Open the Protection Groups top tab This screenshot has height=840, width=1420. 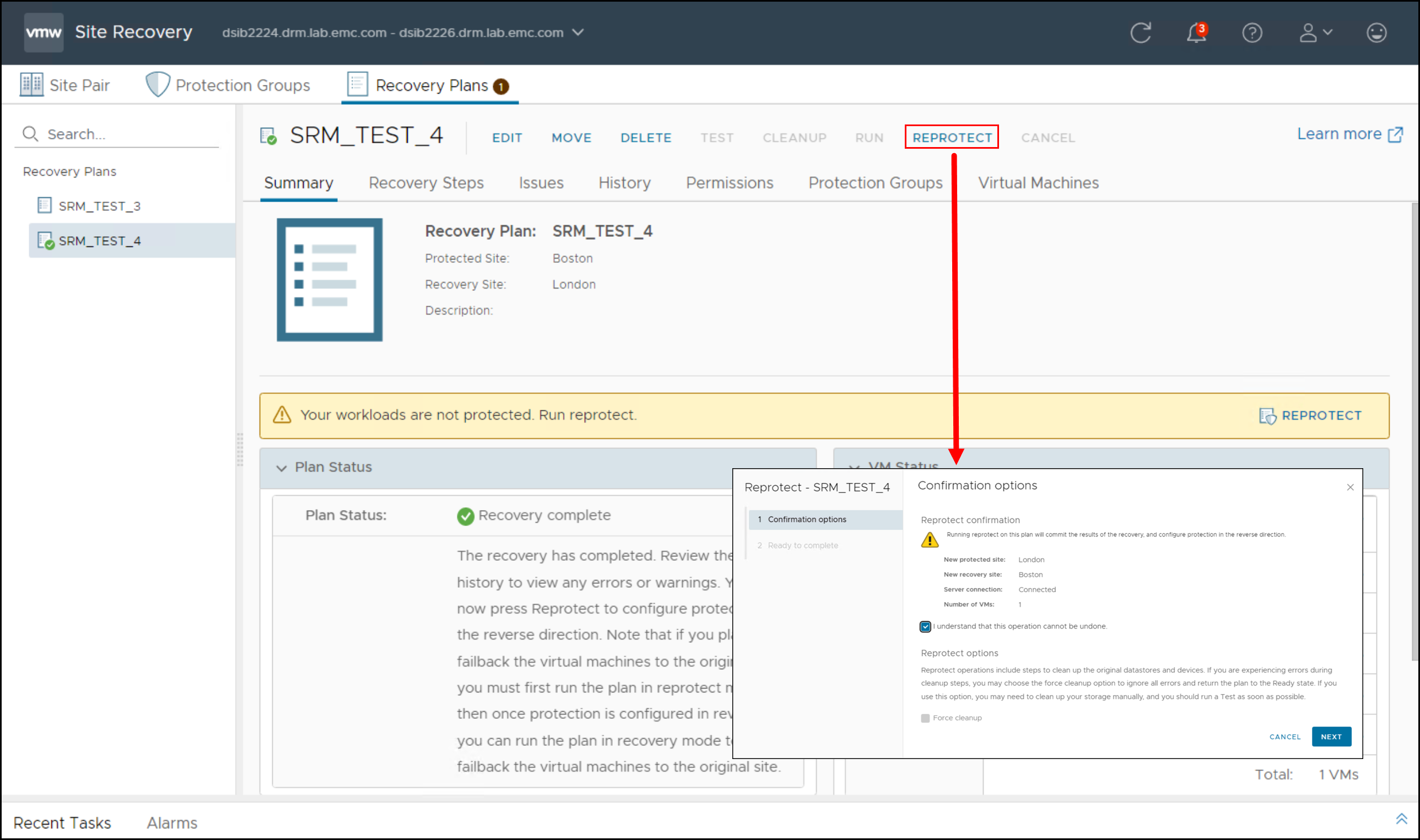coord(228,85)
